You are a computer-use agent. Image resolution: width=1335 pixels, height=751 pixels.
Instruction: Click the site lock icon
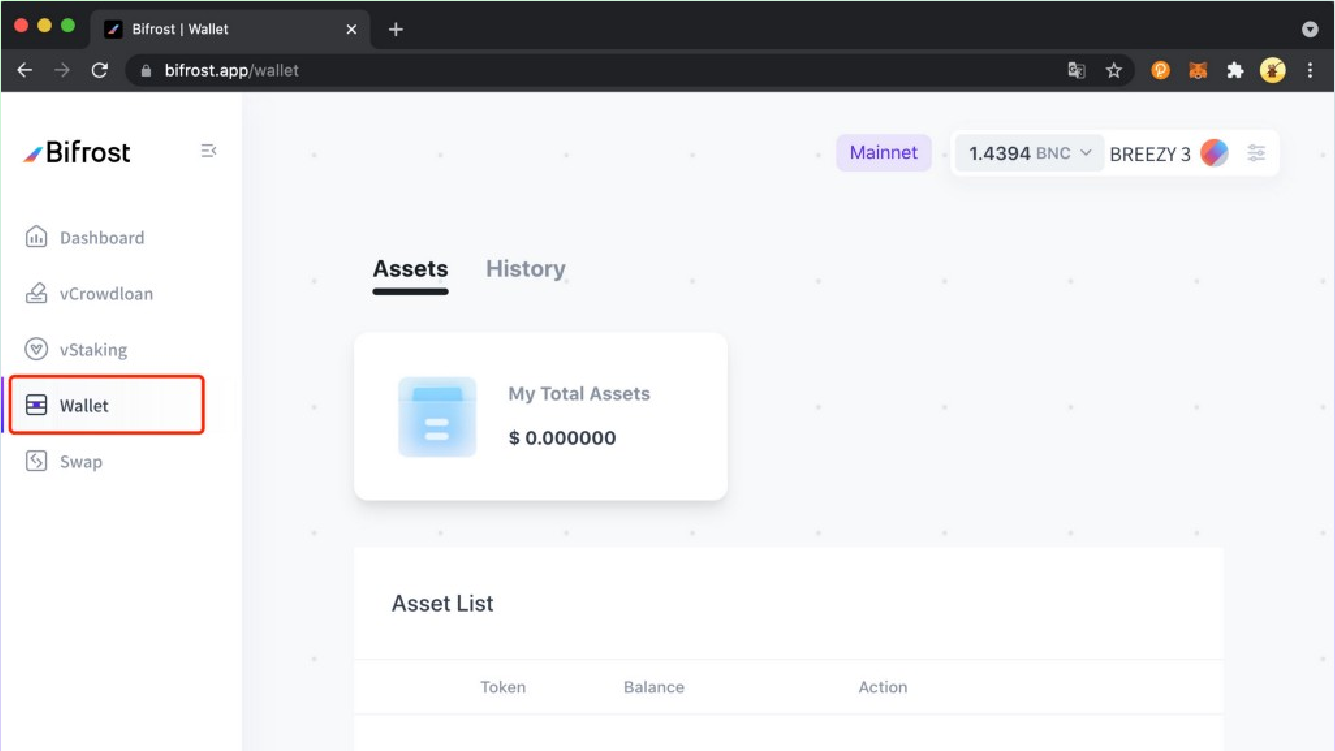pyautogui.click(x=146, y=71)
